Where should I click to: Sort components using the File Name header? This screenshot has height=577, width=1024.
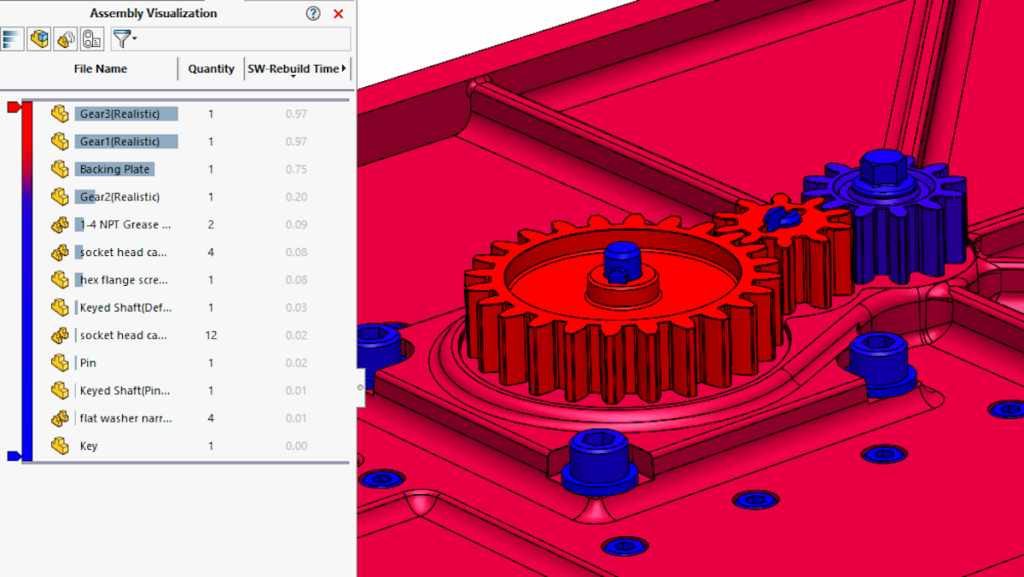[x=100, y=68]
